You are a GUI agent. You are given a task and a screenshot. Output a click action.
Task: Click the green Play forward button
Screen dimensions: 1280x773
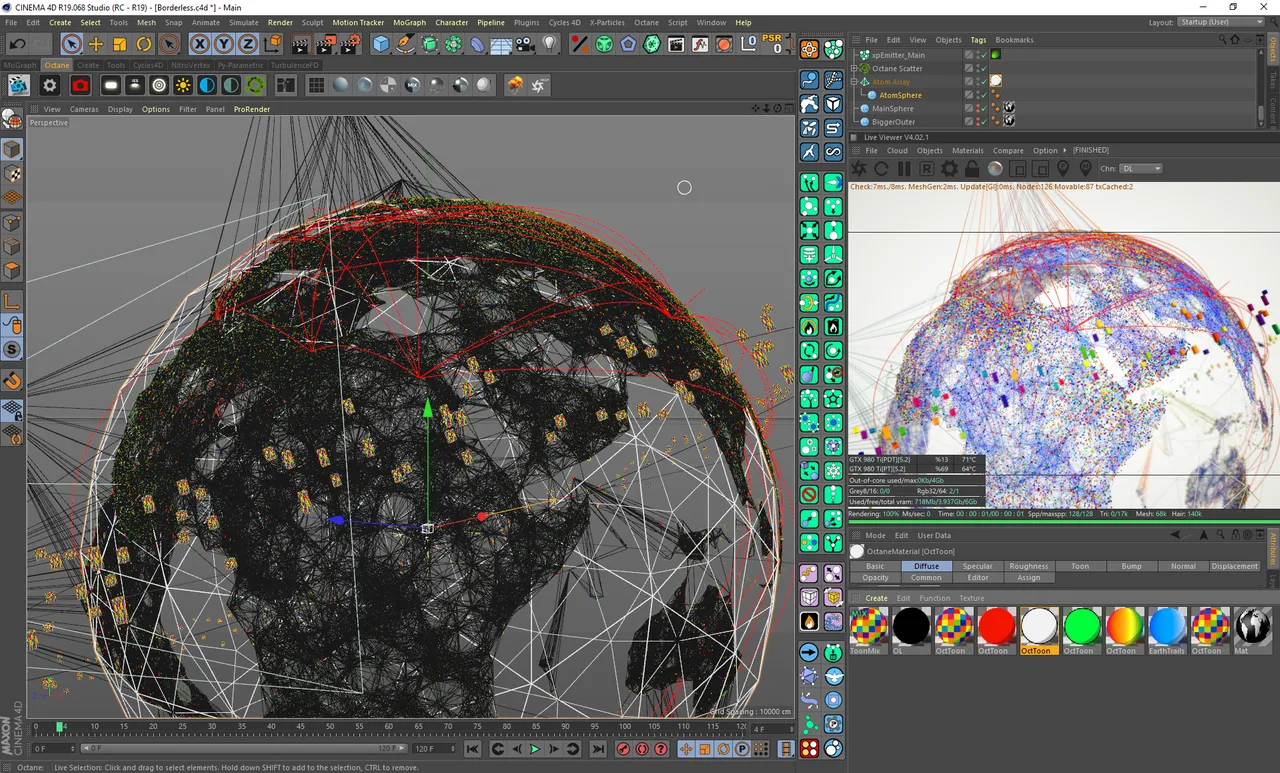click(535, 749)
